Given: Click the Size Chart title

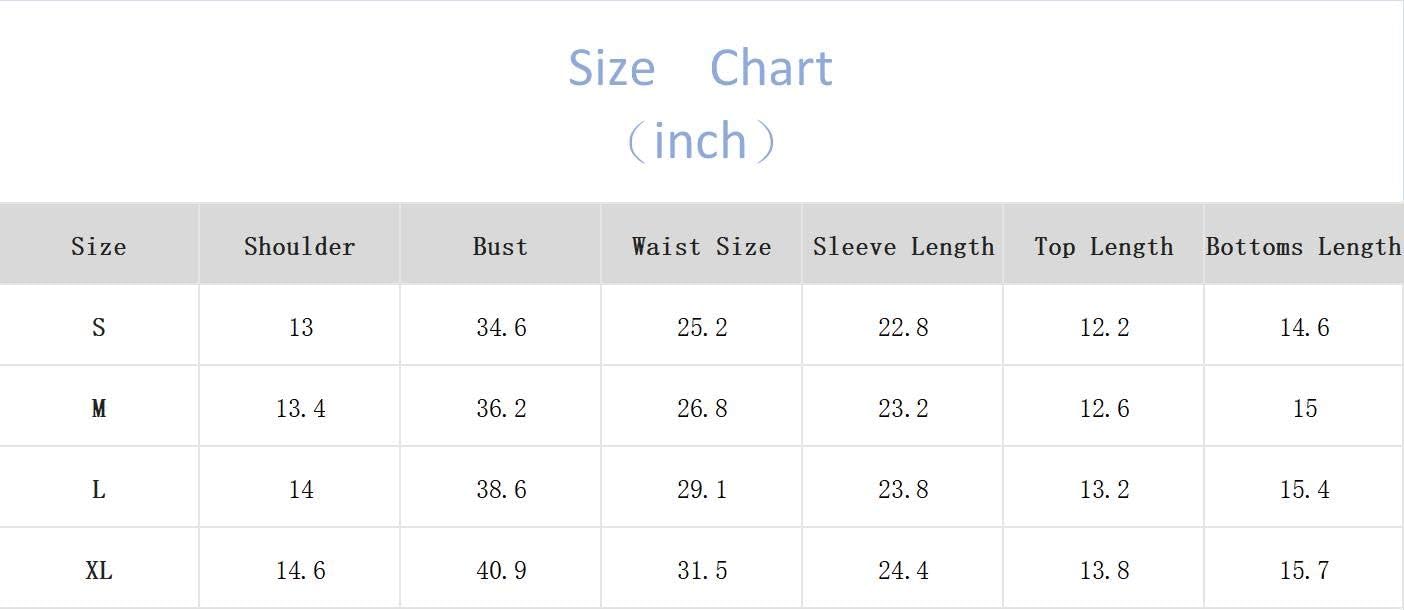Looking at the screenshot, I should (x=700, y=68).
